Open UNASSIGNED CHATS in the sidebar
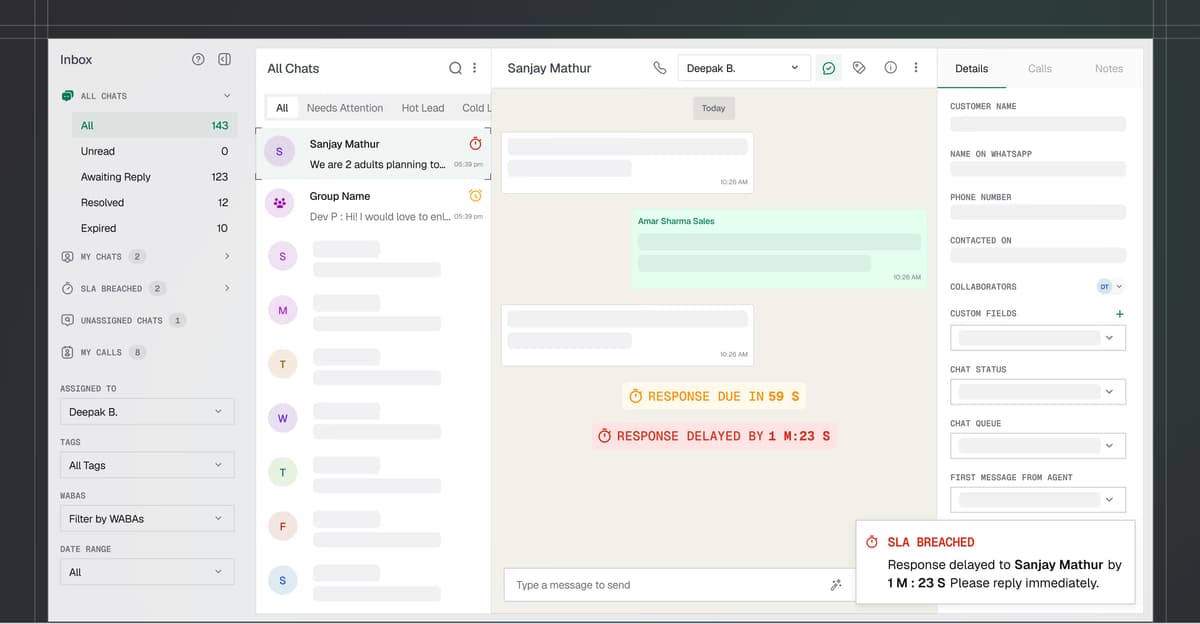 click(x=121, y=321)
